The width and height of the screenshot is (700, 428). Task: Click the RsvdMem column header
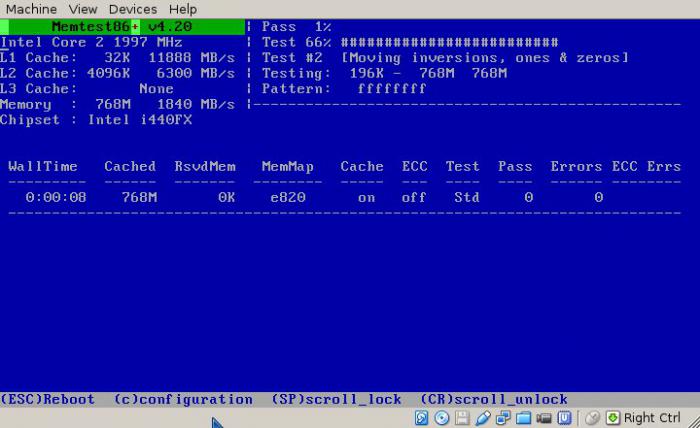click(205, 166)
